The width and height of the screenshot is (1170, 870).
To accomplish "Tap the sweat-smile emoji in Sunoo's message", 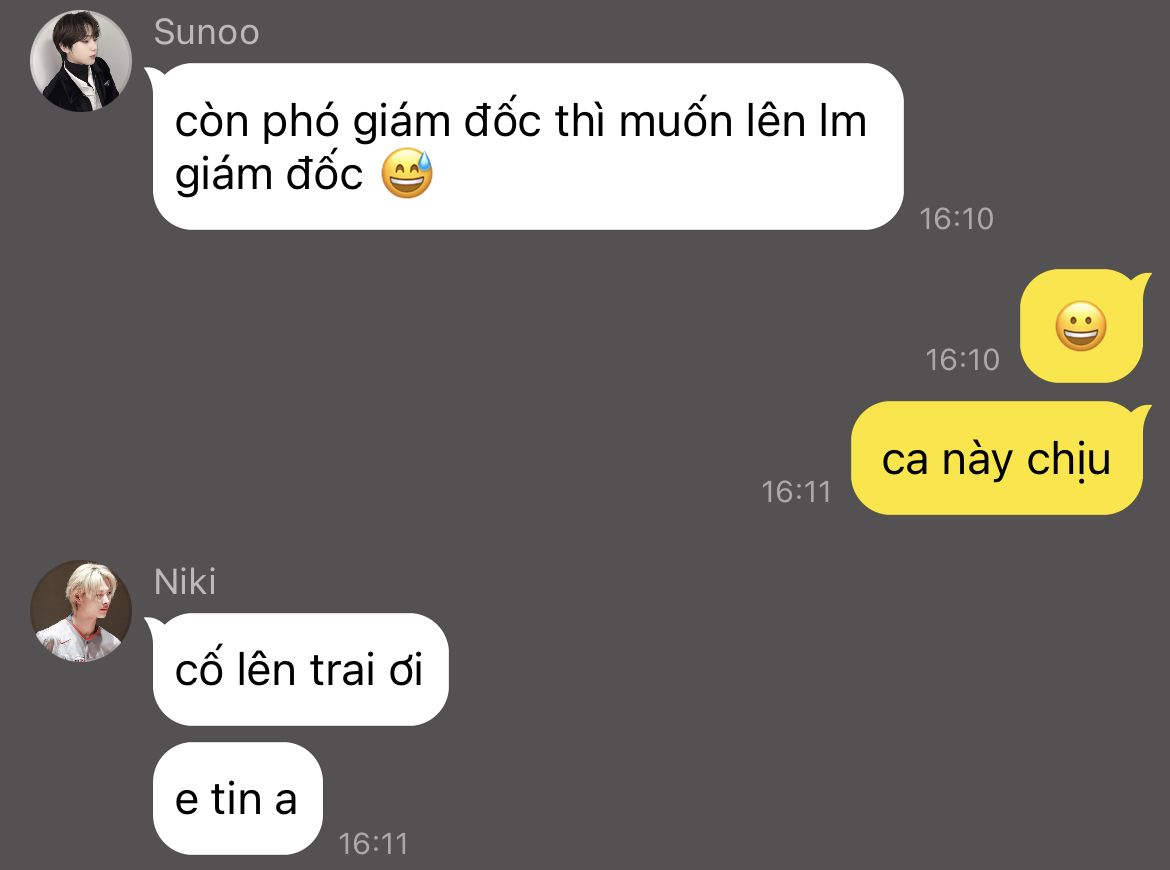I will [x=407, y=173].
